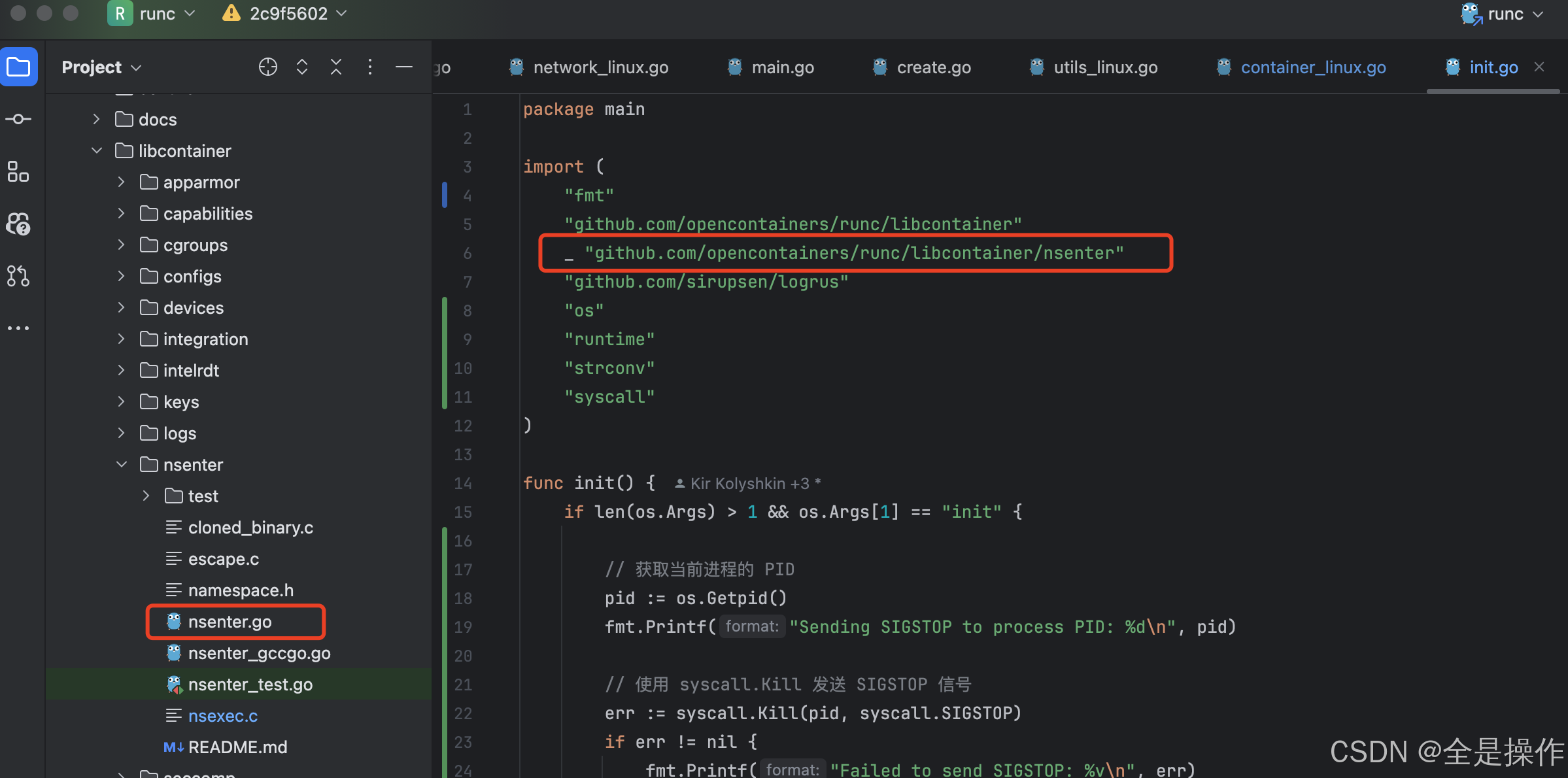Hide the Project panel with minimize dash
The width and height of the screenshot is (1568, 778).
404,67
